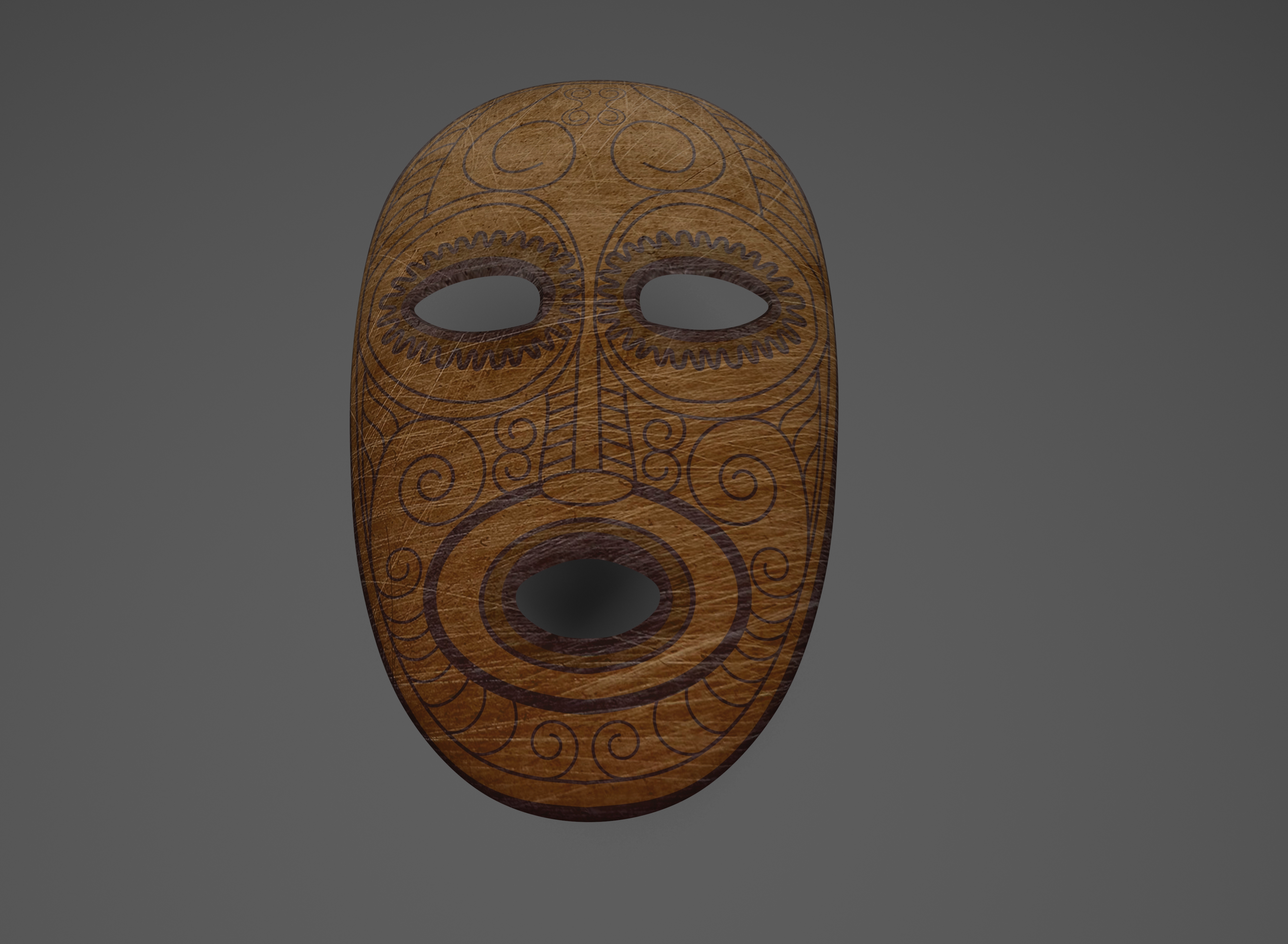The width and height of the screenshot is (1288, 944).
Task: Click the mask's right eye hole
Action: coord(704,302)
